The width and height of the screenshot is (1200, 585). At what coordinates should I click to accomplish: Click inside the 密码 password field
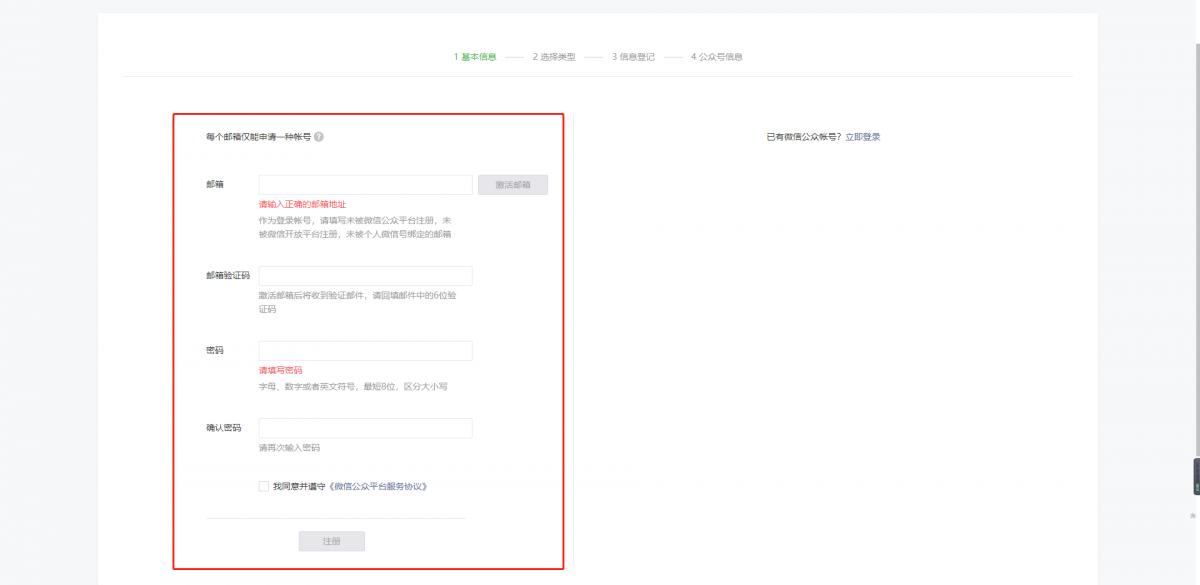[365, 350]
